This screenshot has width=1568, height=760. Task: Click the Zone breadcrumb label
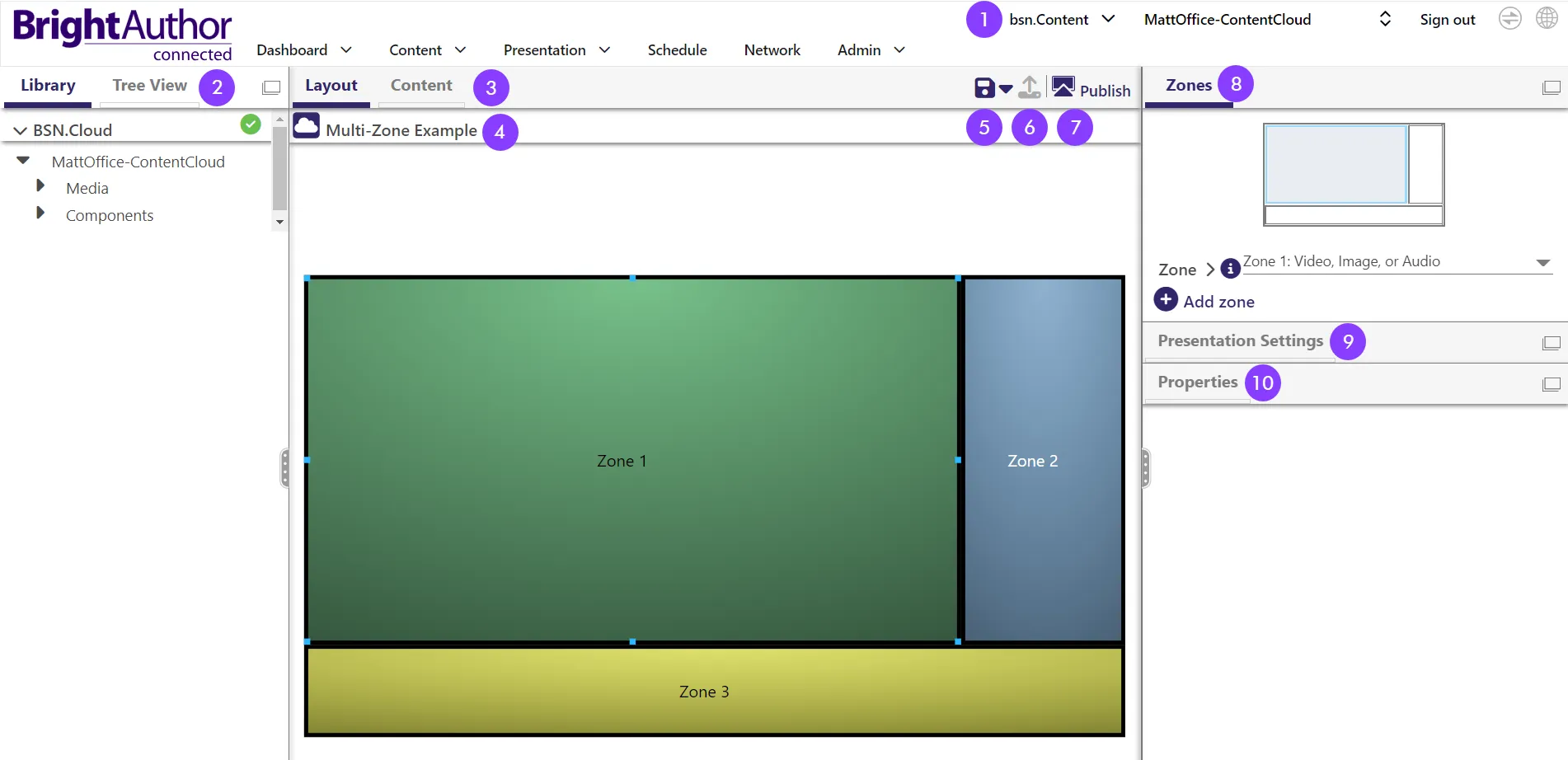[x=1177, y=270]
